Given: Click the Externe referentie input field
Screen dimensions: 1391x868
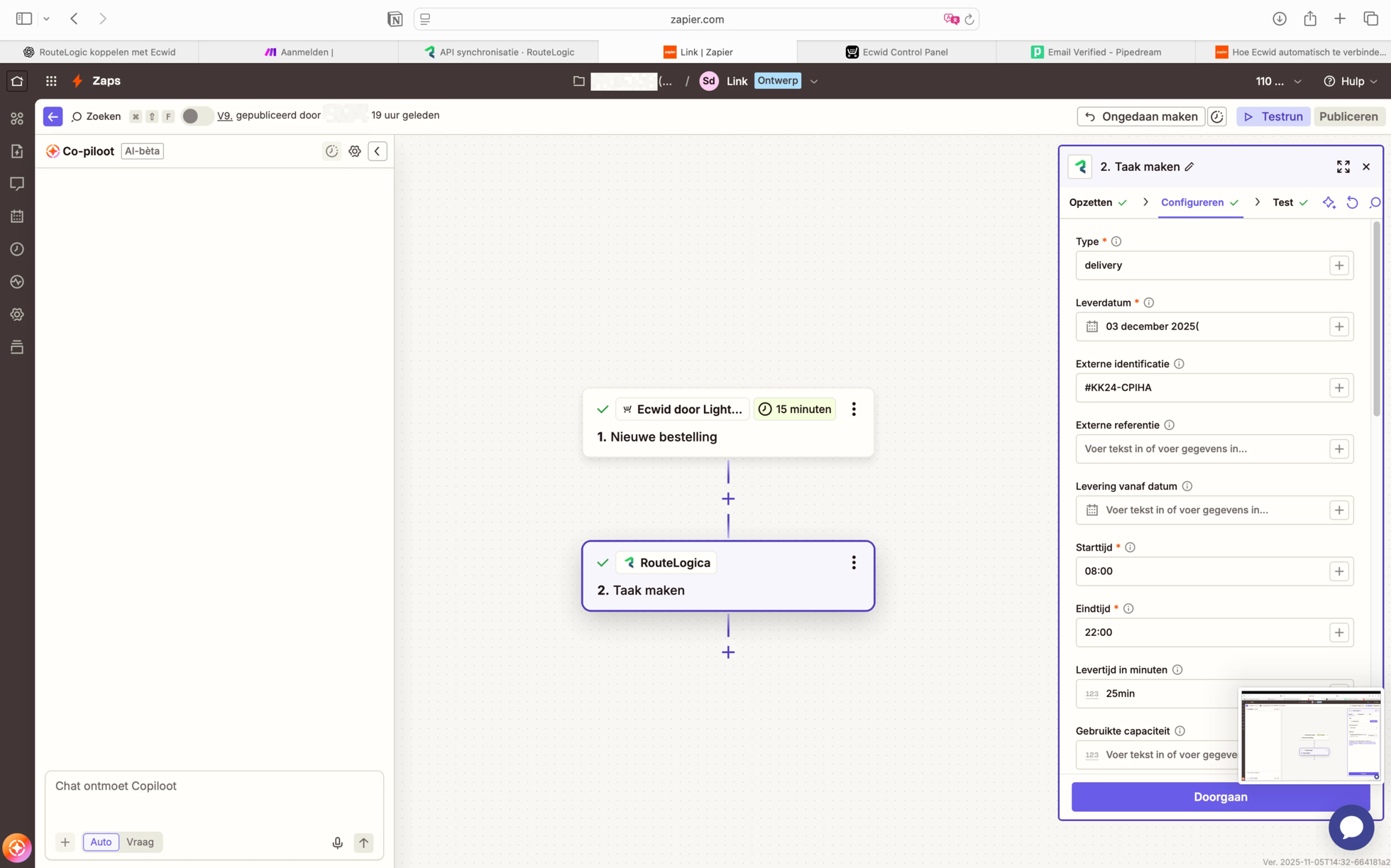Looking at the screenshot, I should [1201, 449].
